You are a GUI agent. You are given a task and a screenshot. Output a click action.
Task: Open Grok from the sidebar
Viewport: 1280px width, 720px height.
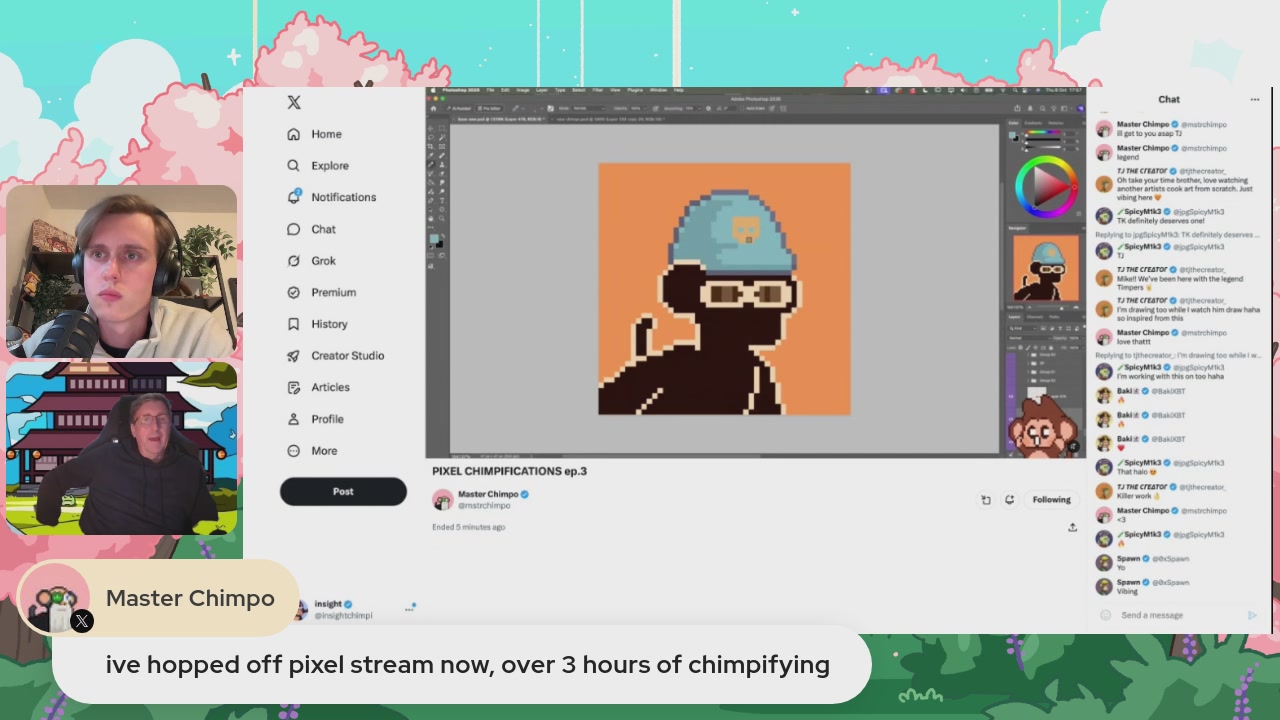(x=311, y=261)
